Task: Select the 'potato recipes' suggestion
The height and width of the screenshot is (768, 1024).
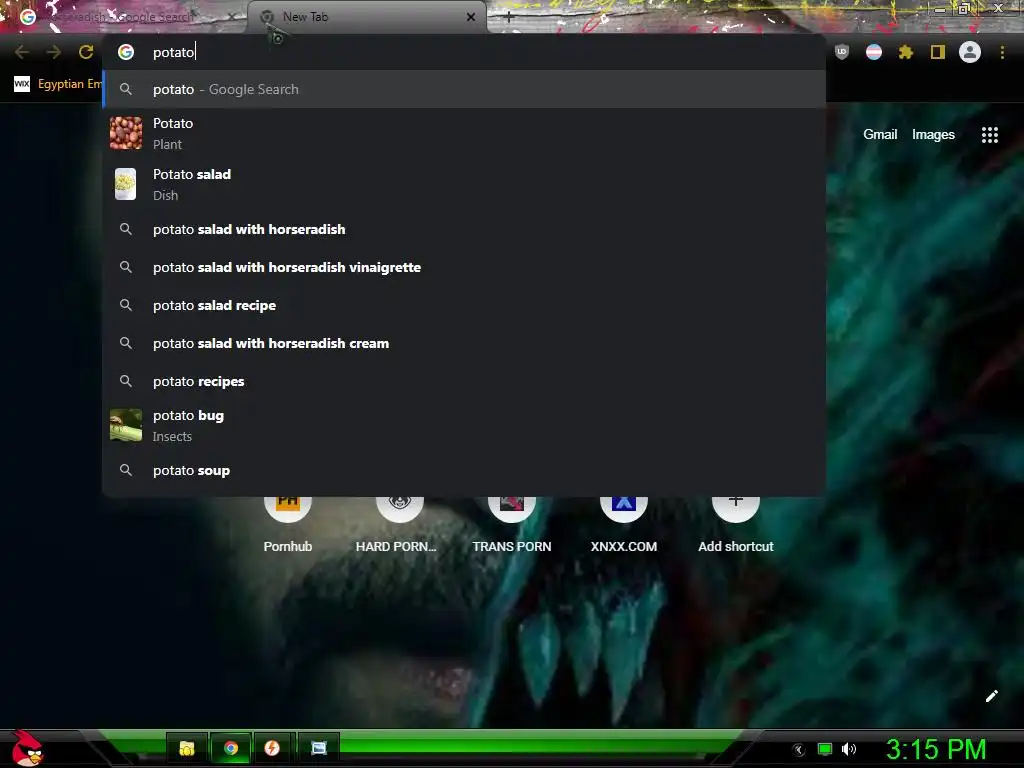Action: (464, 381)
